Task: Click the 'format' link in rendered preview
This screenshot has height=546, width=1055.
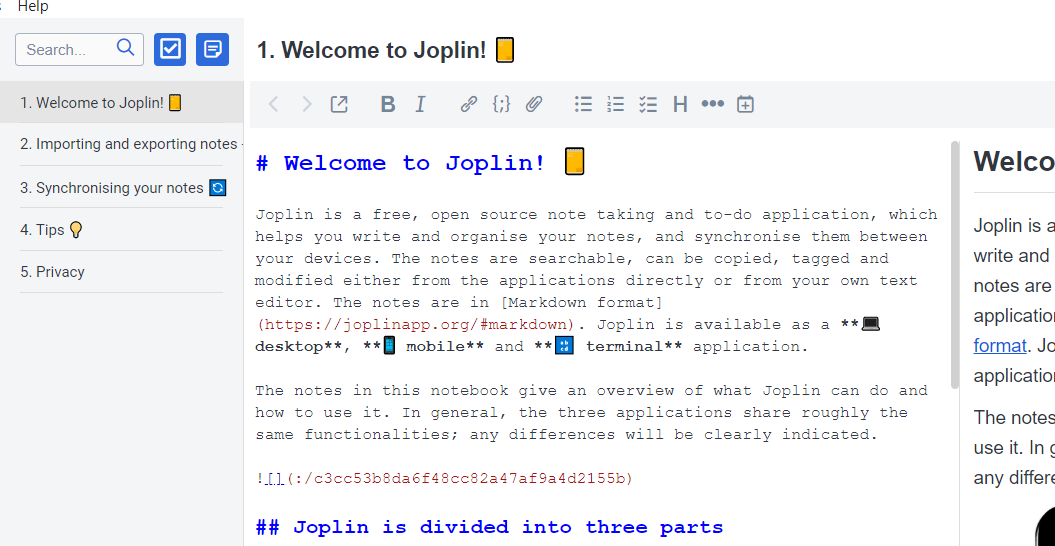Action: coord(1000,346)
